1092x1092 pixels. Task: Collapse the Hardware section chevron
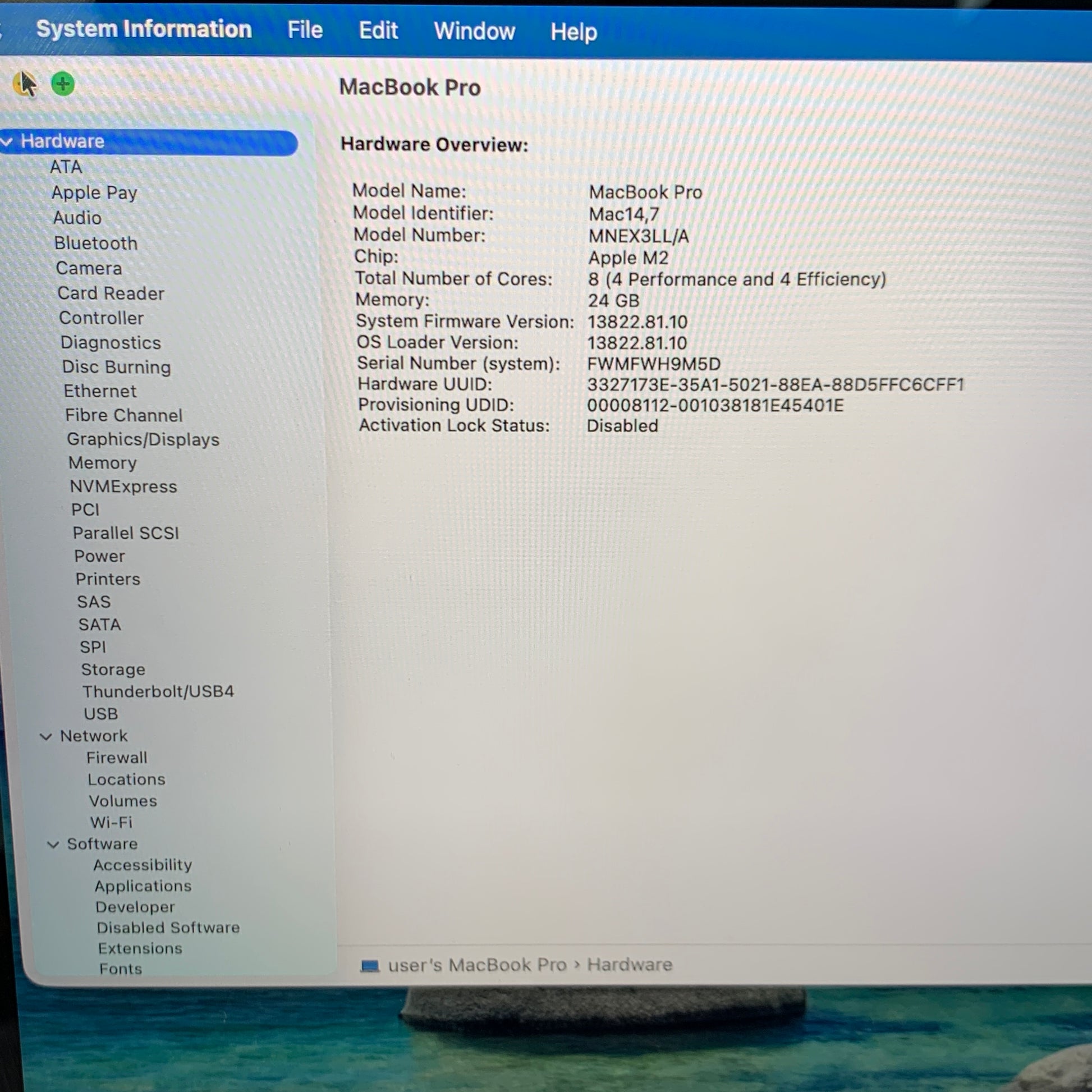[7, 141]
